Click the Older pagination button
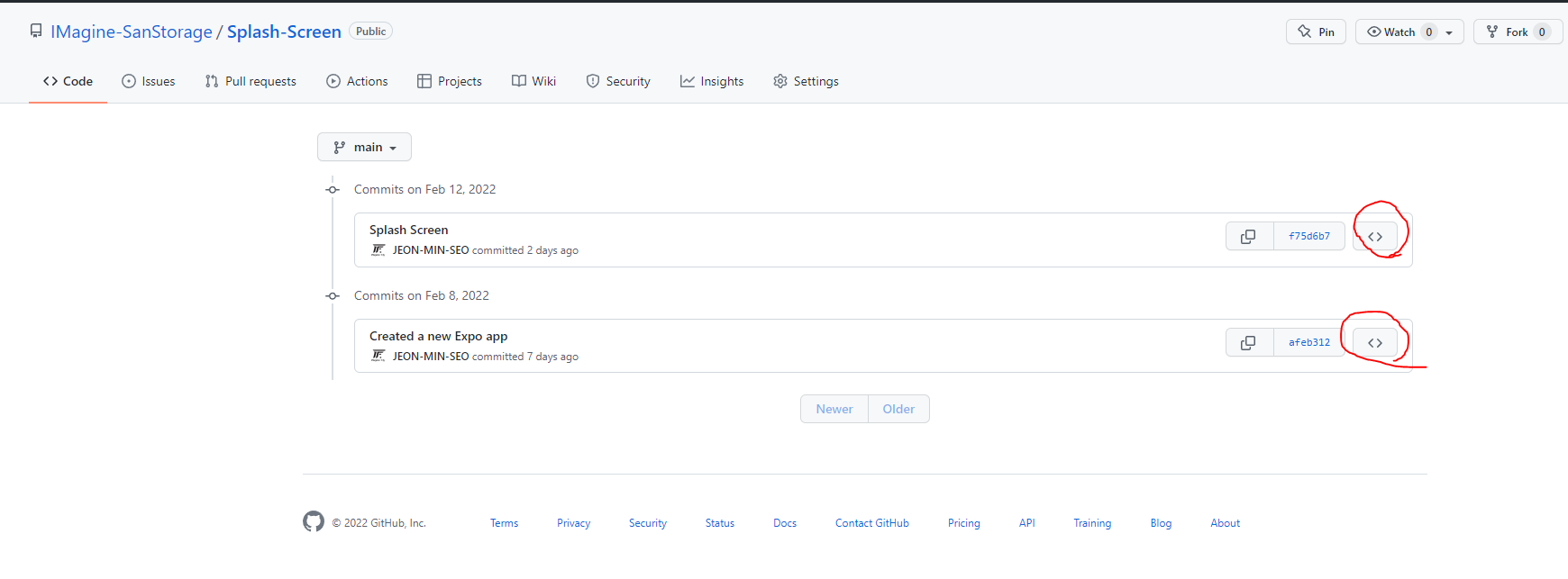Viewport: 1568px width, 579px height. pos(898,409)
